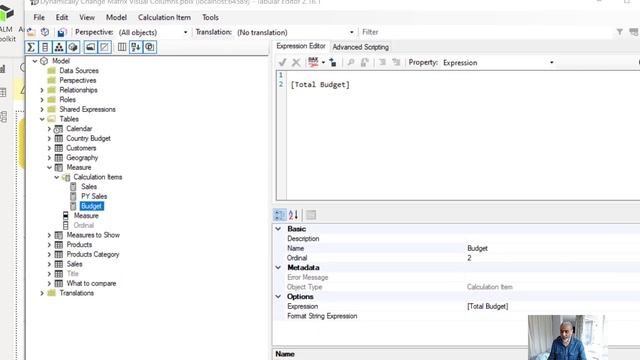Select the What to compare table
Image resolution: width=640 pixels, height=360 pixels.
tap(91, 283)
